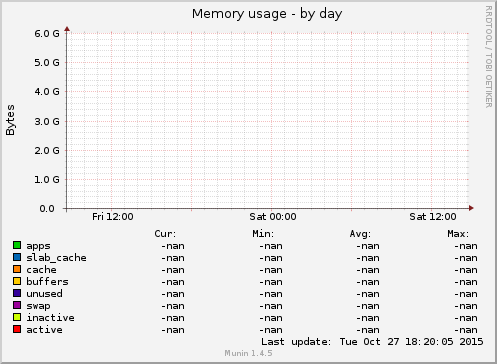Click the blue slab_cache legend swatch
Image resolution: width=497 pixels, height=364 pixels.
(x=17, y=257)
